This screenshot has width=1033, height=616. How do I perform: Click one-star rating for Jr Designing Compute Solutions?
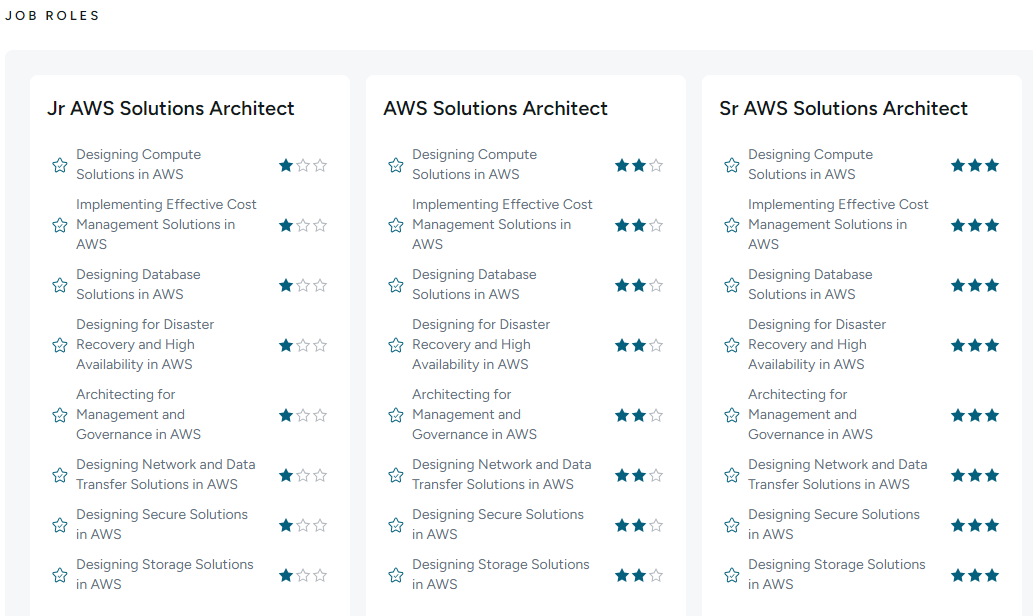(303, 165)
